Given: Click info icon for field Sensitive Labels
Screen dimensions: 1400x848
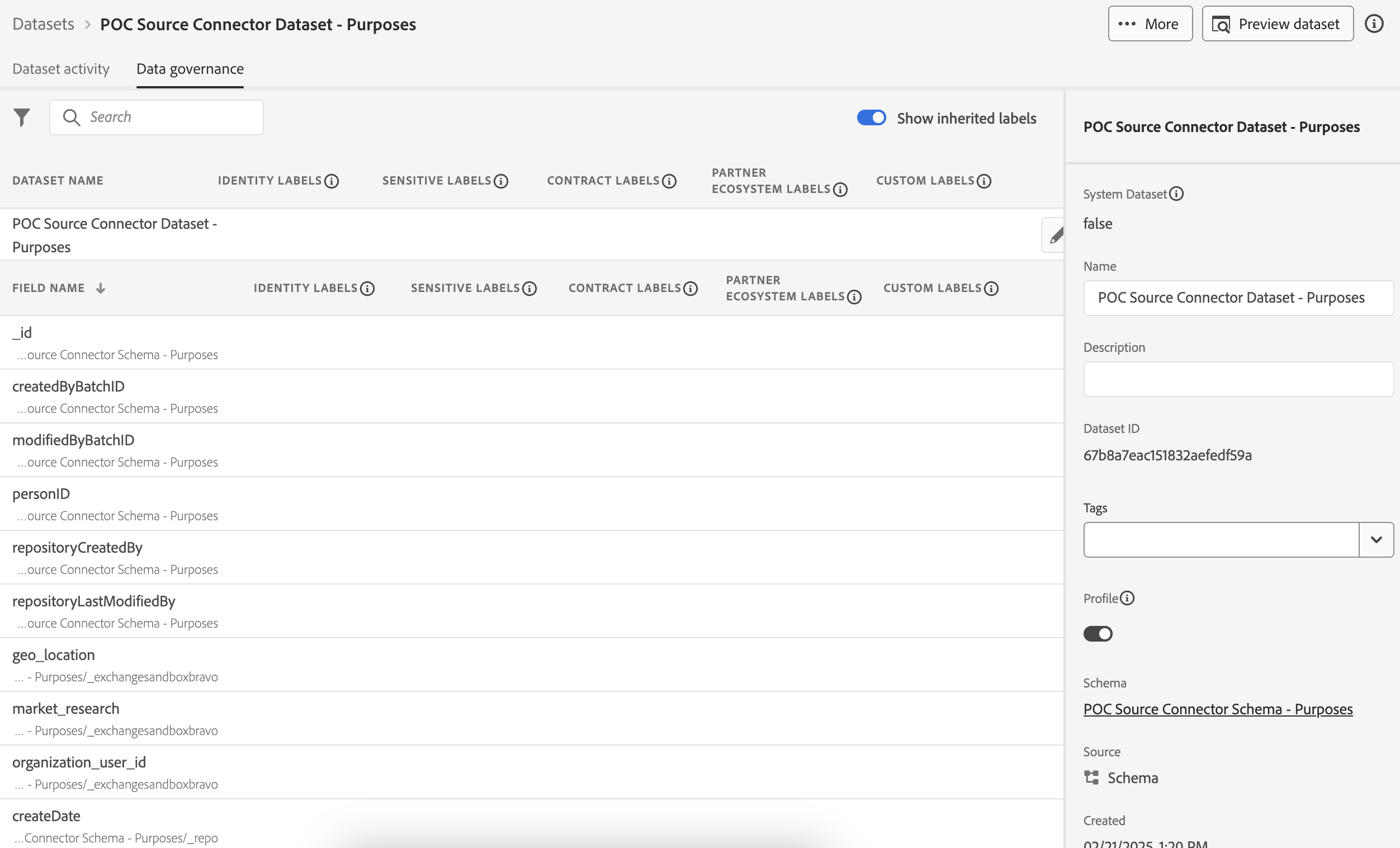Looking at the screenshot, I should [529, 288].
